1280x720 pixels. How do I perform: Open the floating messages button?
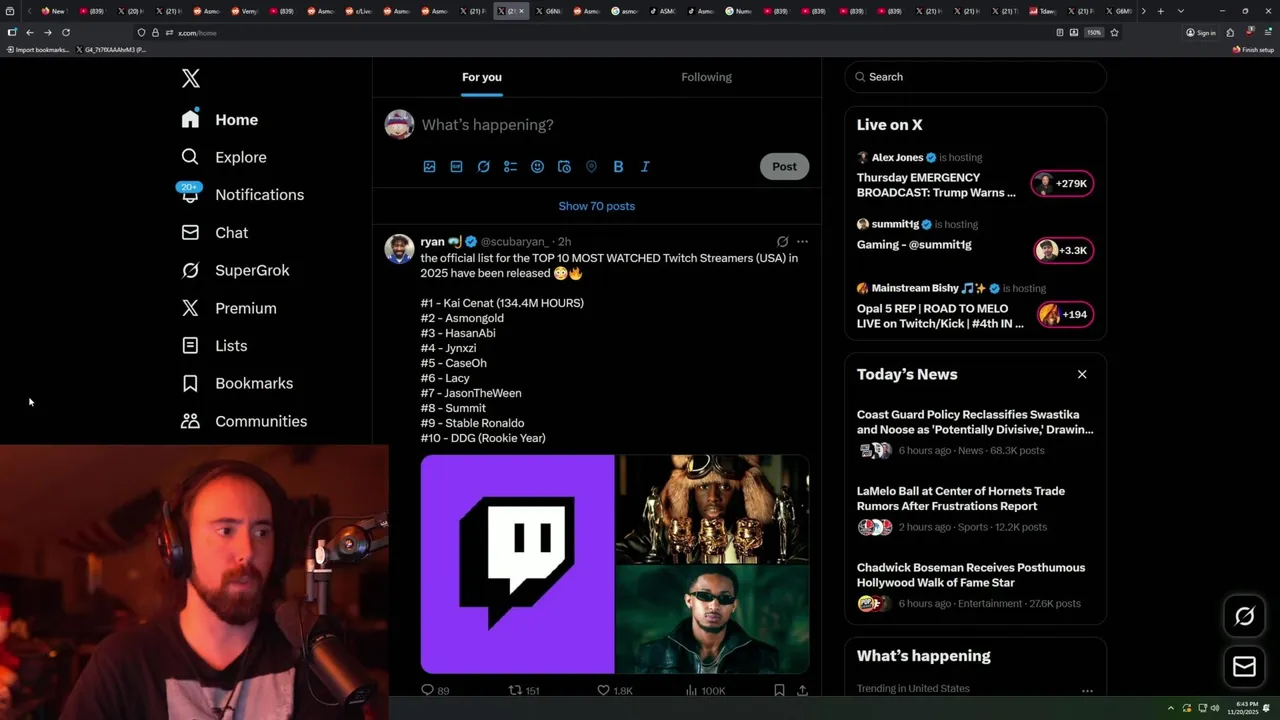[1244, 667]
